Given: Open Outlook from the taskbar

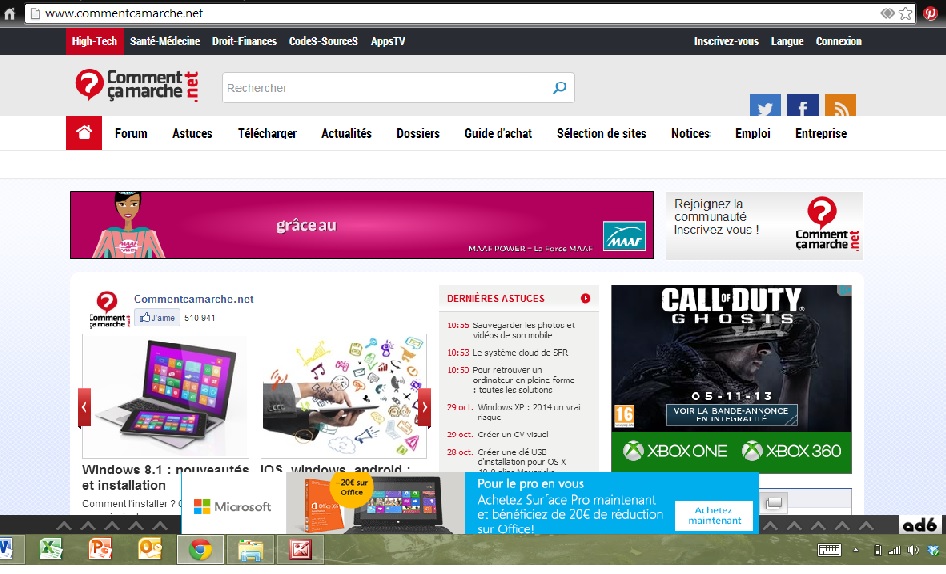Looking at the screenshot, I should (x=150, y=549).
